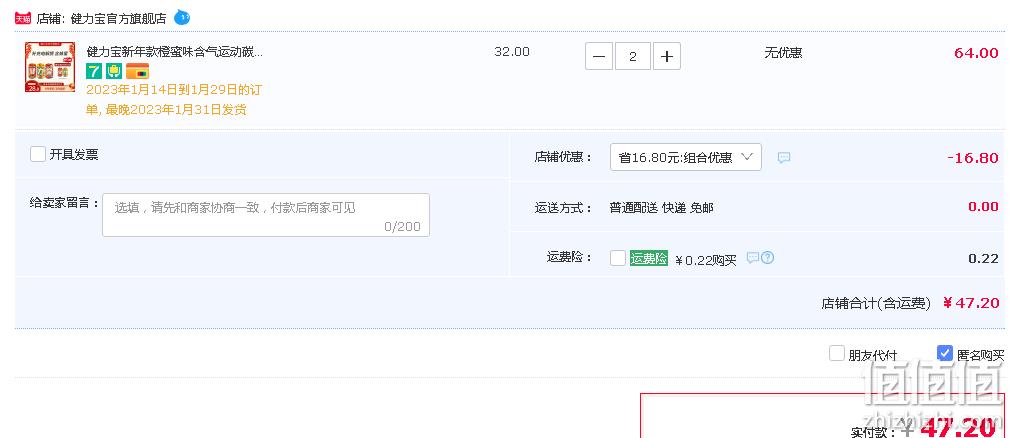
Task: Click the discount amount -16.80
Action: click(973, 158)
